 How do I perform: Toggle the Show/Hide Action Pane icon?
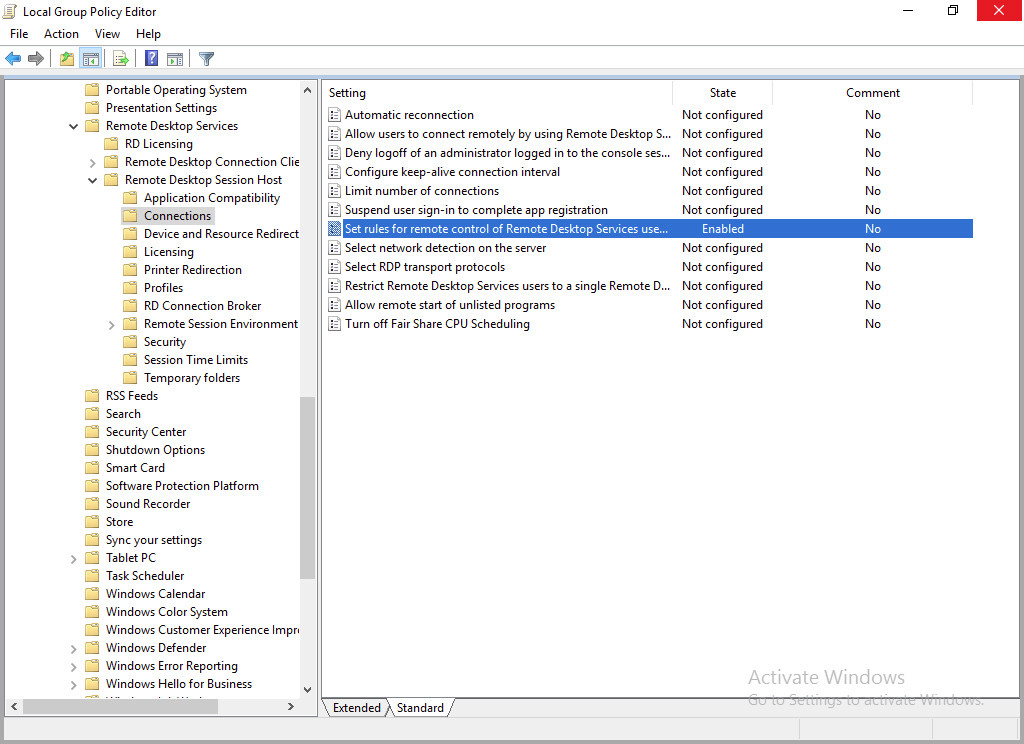(175, 59)
